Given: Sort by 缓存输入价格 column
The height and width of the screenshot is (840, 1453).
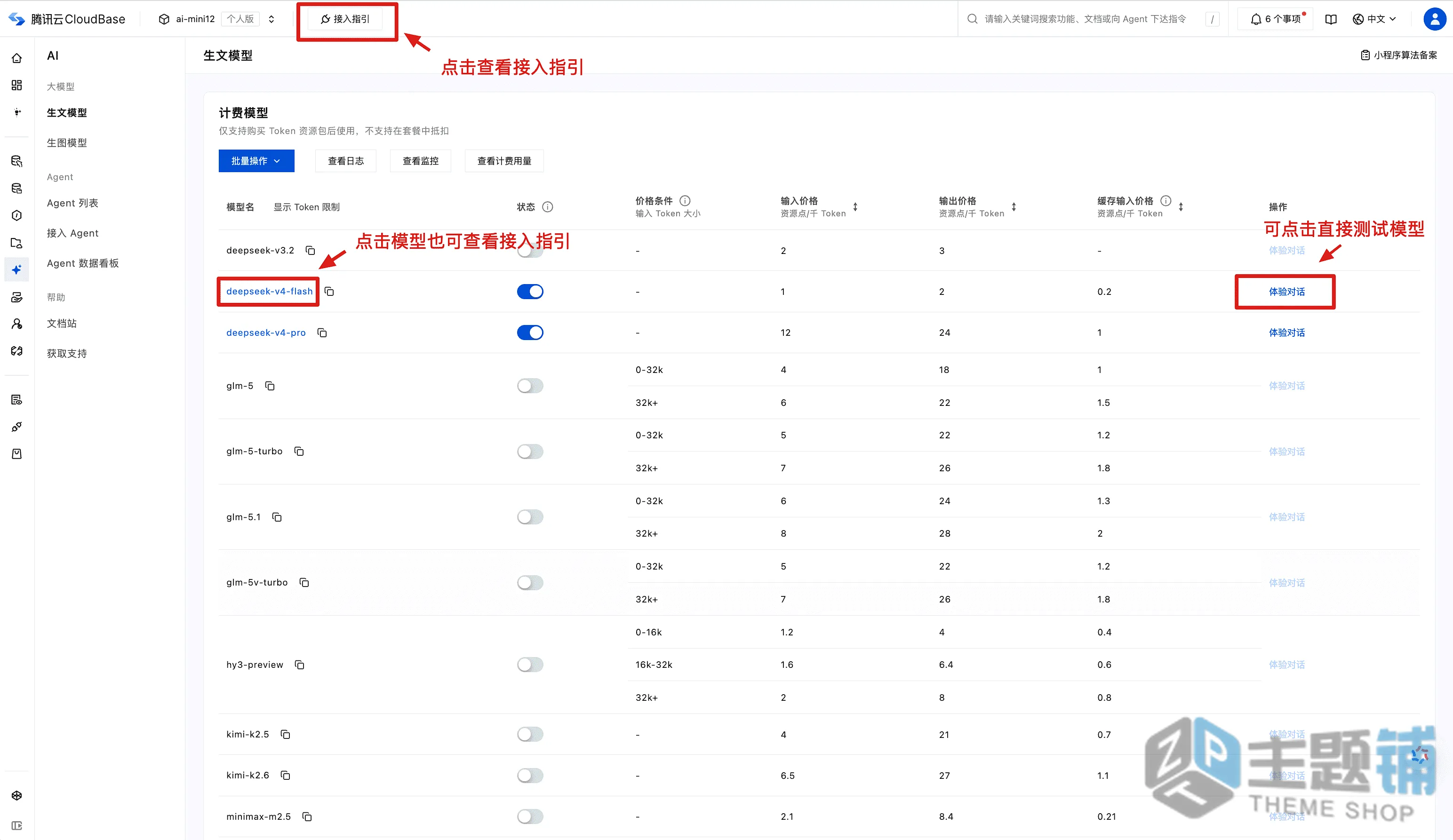Looking at the screenshot, I should tap(1181, 207).
